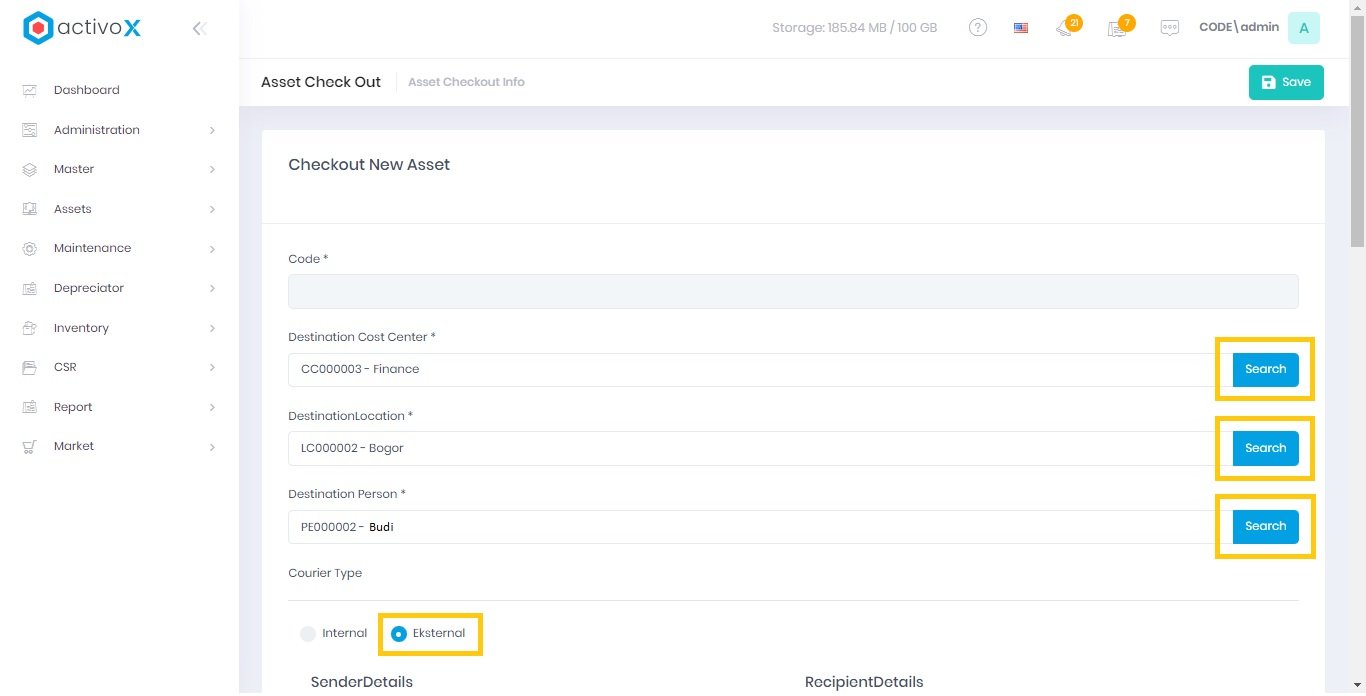
Task: Open the chat messages icon
Action: [x=1170, y=28]
